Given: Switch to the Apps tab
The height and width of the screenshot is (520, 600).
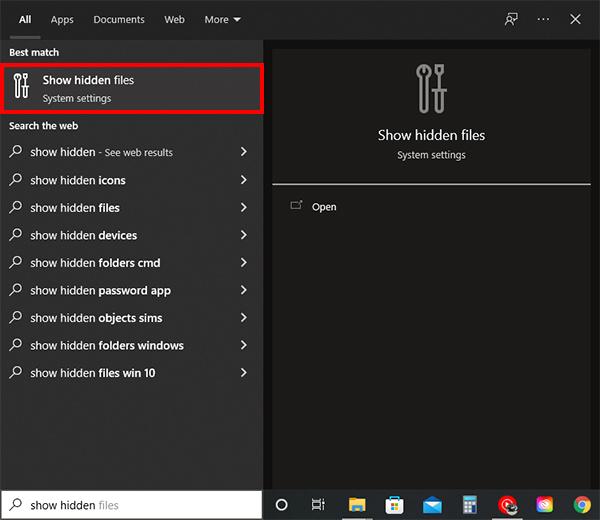Looking at the screenshot, I should tap(62, 20).
